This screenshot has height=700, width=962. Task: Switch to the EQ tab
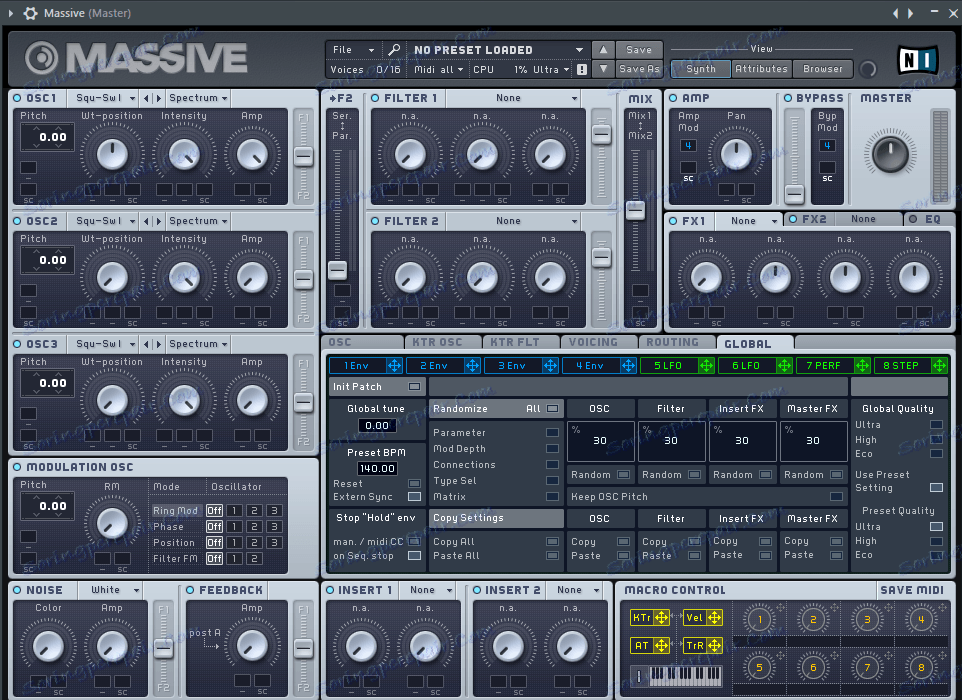(x=929, y=219)
